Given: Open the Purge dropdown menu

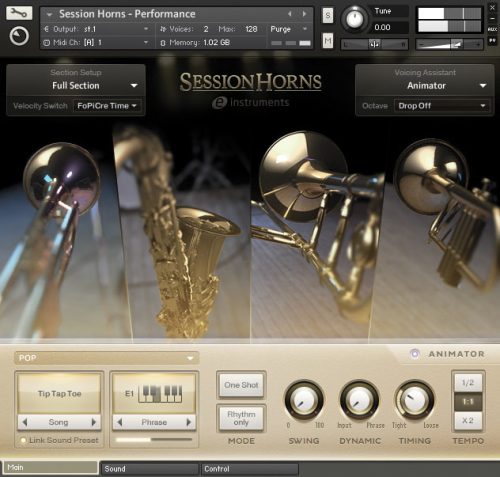Looking at the screenshot, I should pyautogui.click(x=288, y=29).
